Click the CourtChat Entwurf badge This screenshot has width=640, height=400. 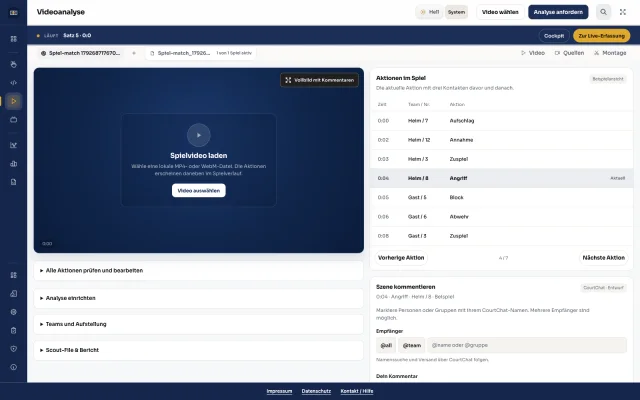(x=603, y=288)
